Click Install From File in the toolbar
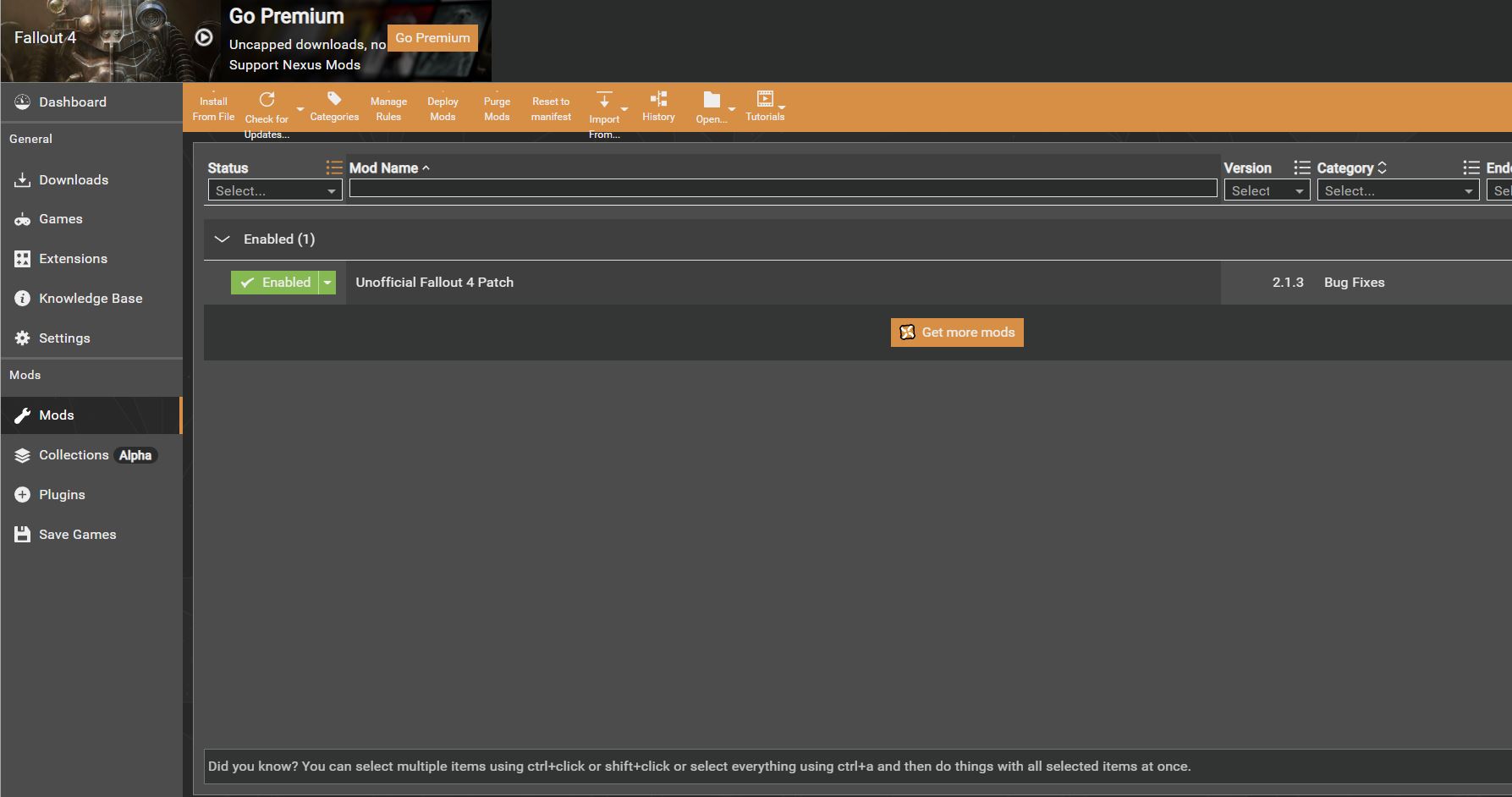This screenshot has height=797, width=1512. (x=213, y=108)
